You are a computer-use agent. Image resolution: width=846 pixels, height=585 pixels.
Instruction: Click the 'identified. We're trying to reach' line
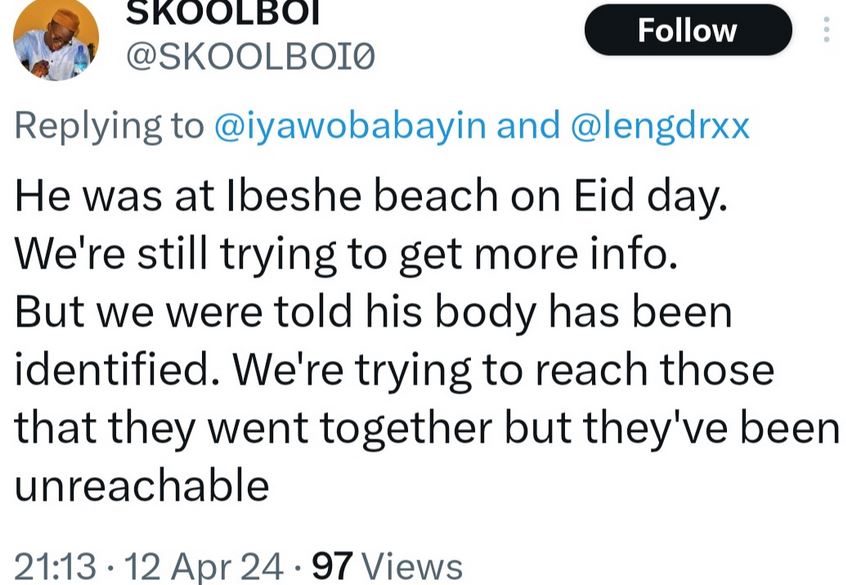(x=394, y=371)
